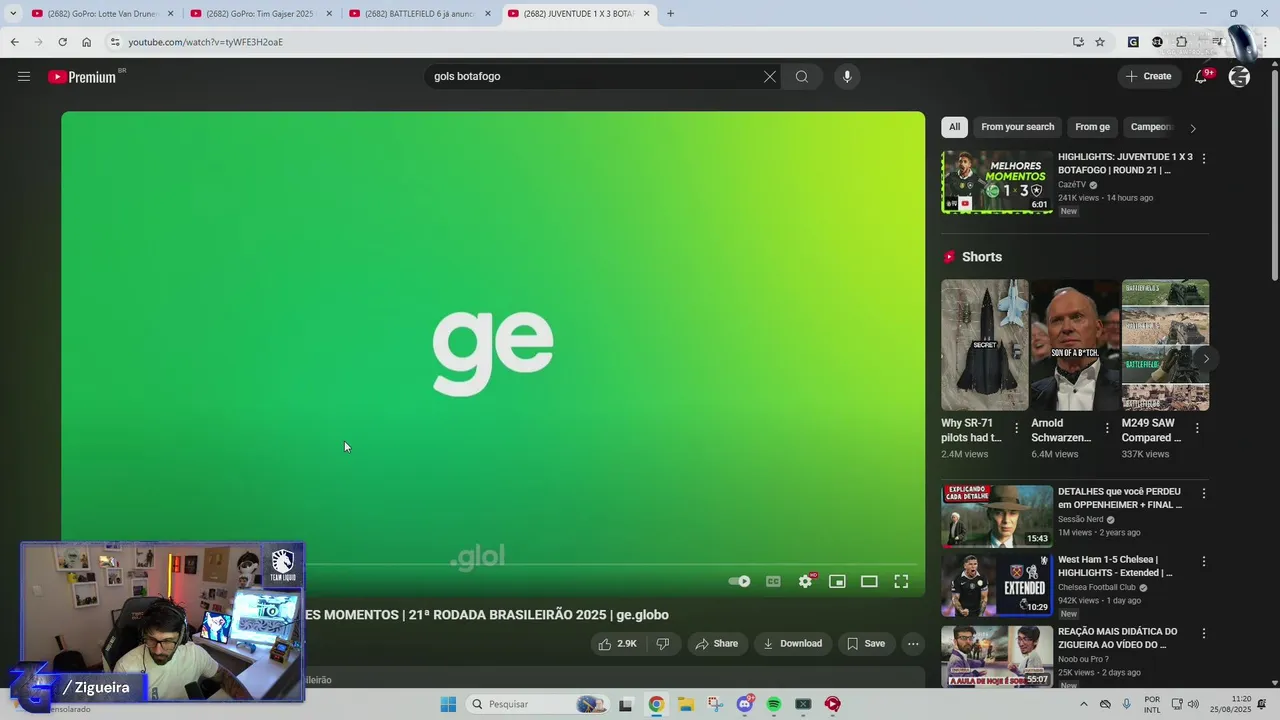Open the account avatar menu
1280x720 pixels.
[1240, 77]
